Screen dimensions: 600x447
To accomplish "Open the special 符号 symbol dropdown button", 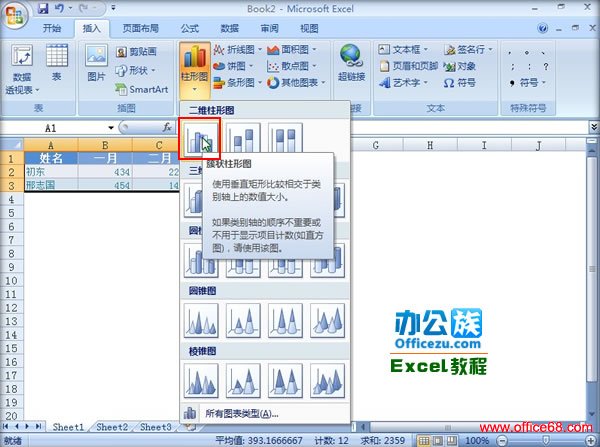I will [x=527, y=83].
